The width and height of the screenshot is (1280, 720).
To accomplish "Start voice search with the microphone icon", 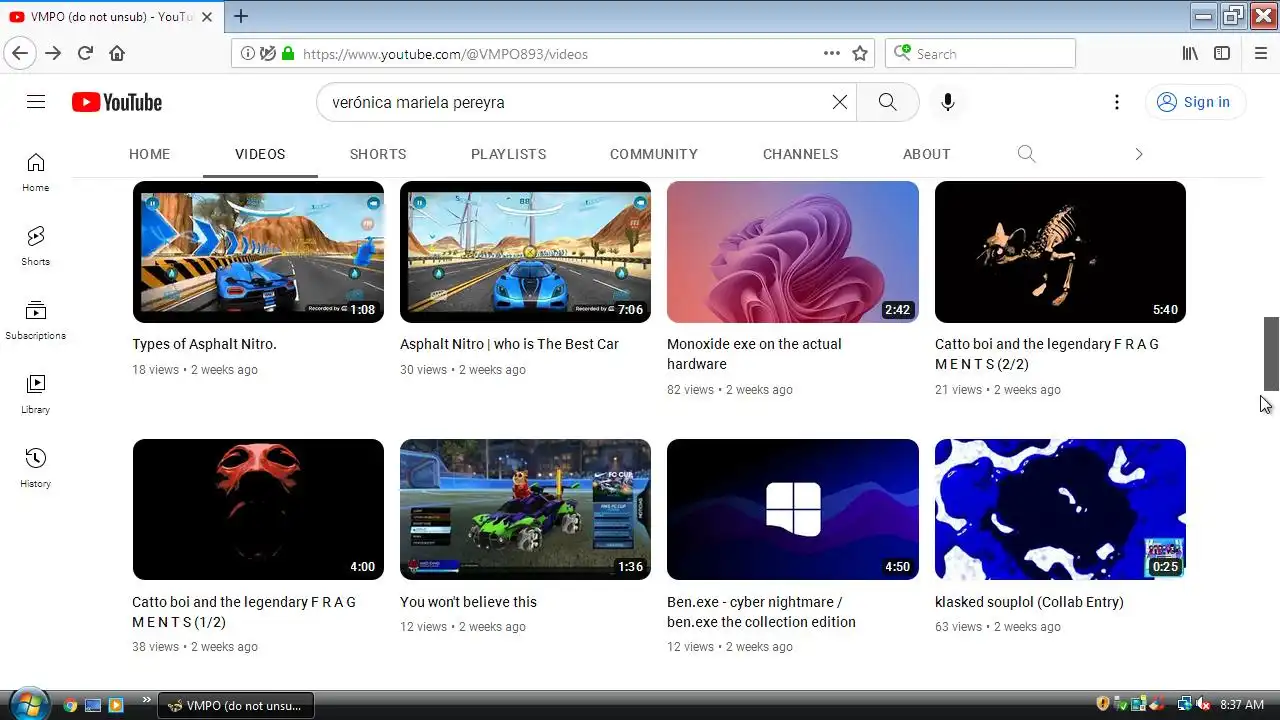I will pyautogui.click(x=948, y=102).
